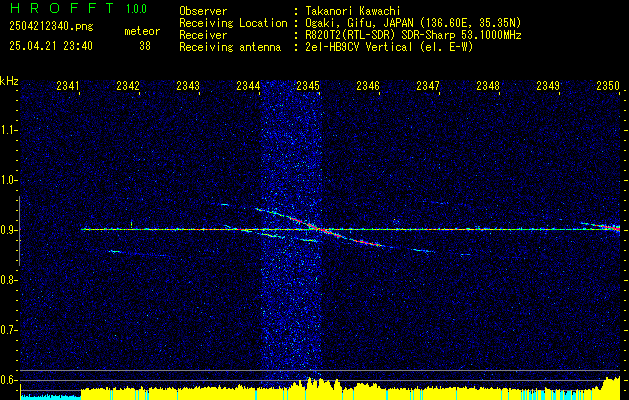
Task: Click the date stamp 25.04.21 23:40
Action: coord(51,46)
